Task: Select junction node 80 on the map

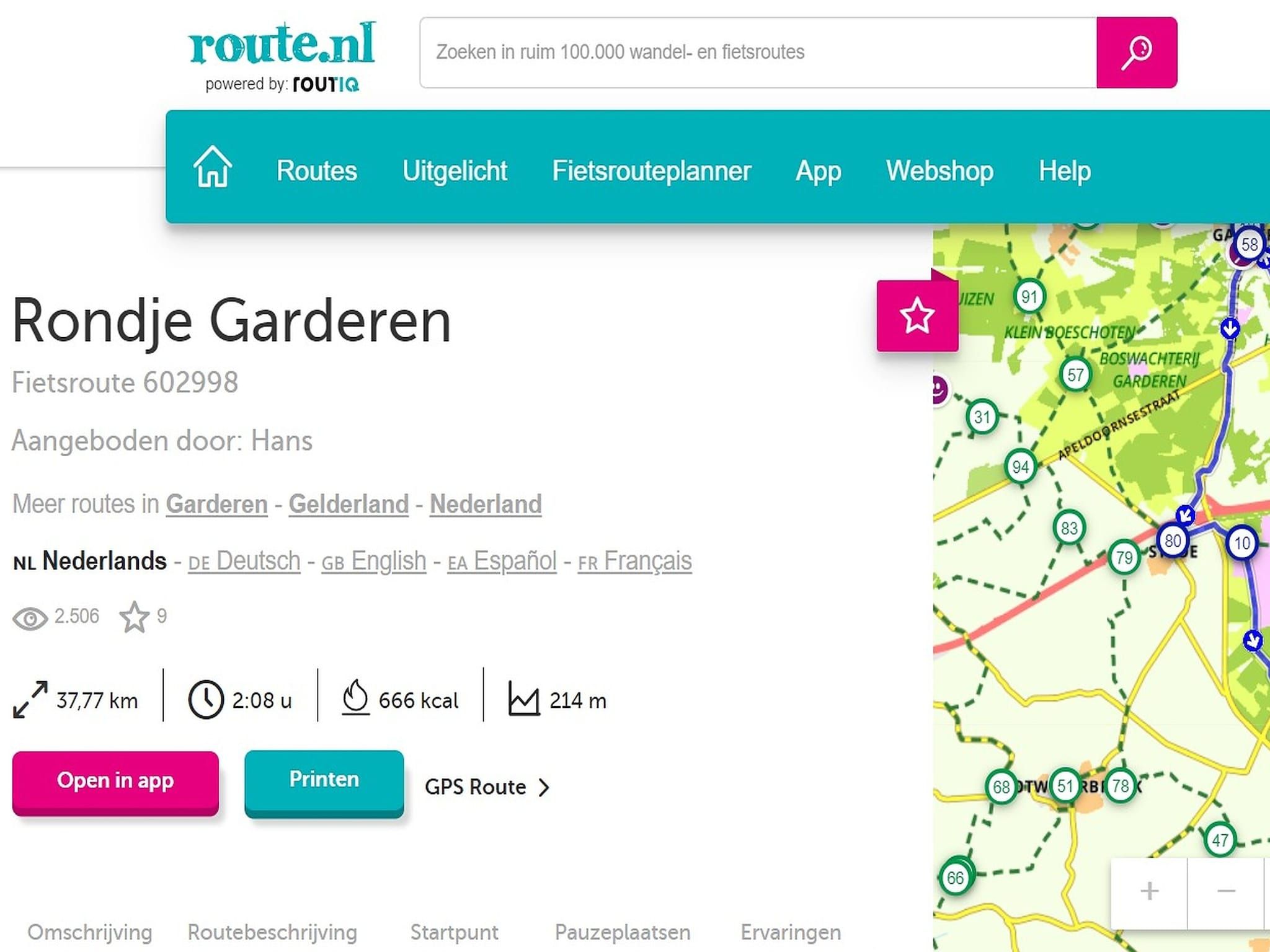Action: coord(1172,540)
